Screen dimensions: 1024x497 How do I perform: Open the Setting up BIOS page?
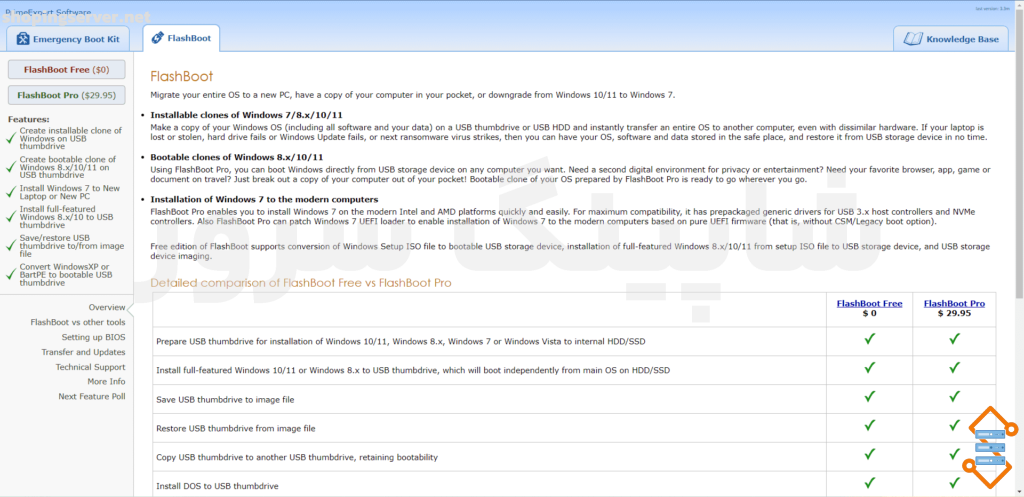coord(93,337)
